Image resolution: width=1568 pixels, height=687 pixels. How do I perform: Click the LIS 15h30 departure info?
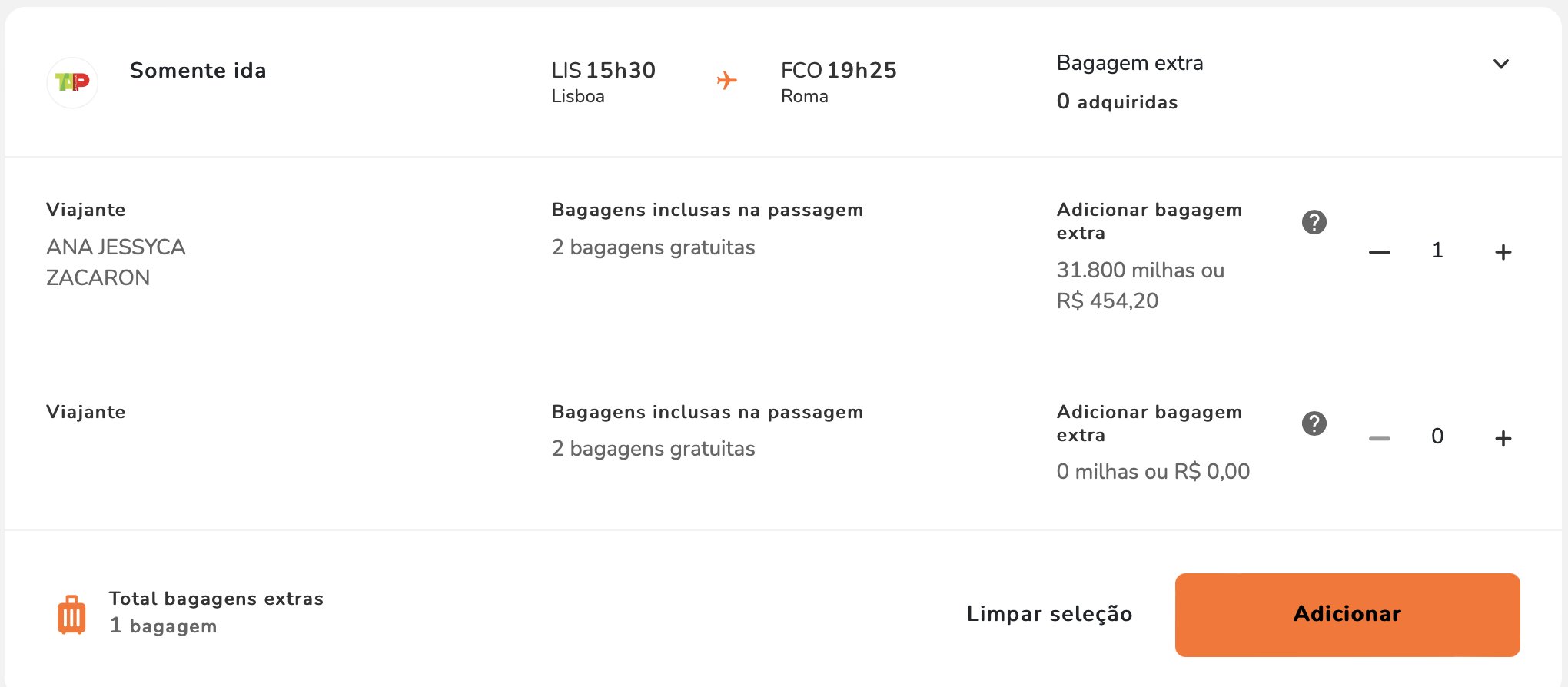pos(603,82)
